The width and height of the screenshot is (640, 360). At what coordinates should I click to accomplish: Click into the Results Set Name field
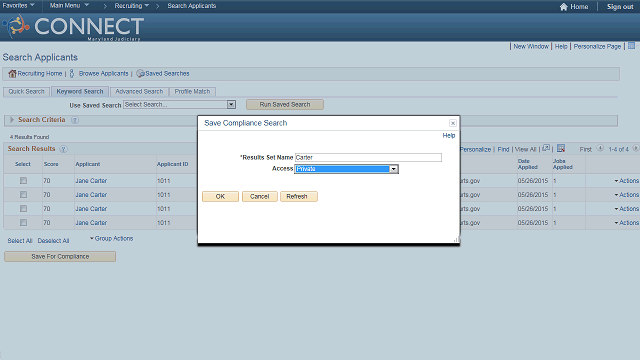point(368,157)
